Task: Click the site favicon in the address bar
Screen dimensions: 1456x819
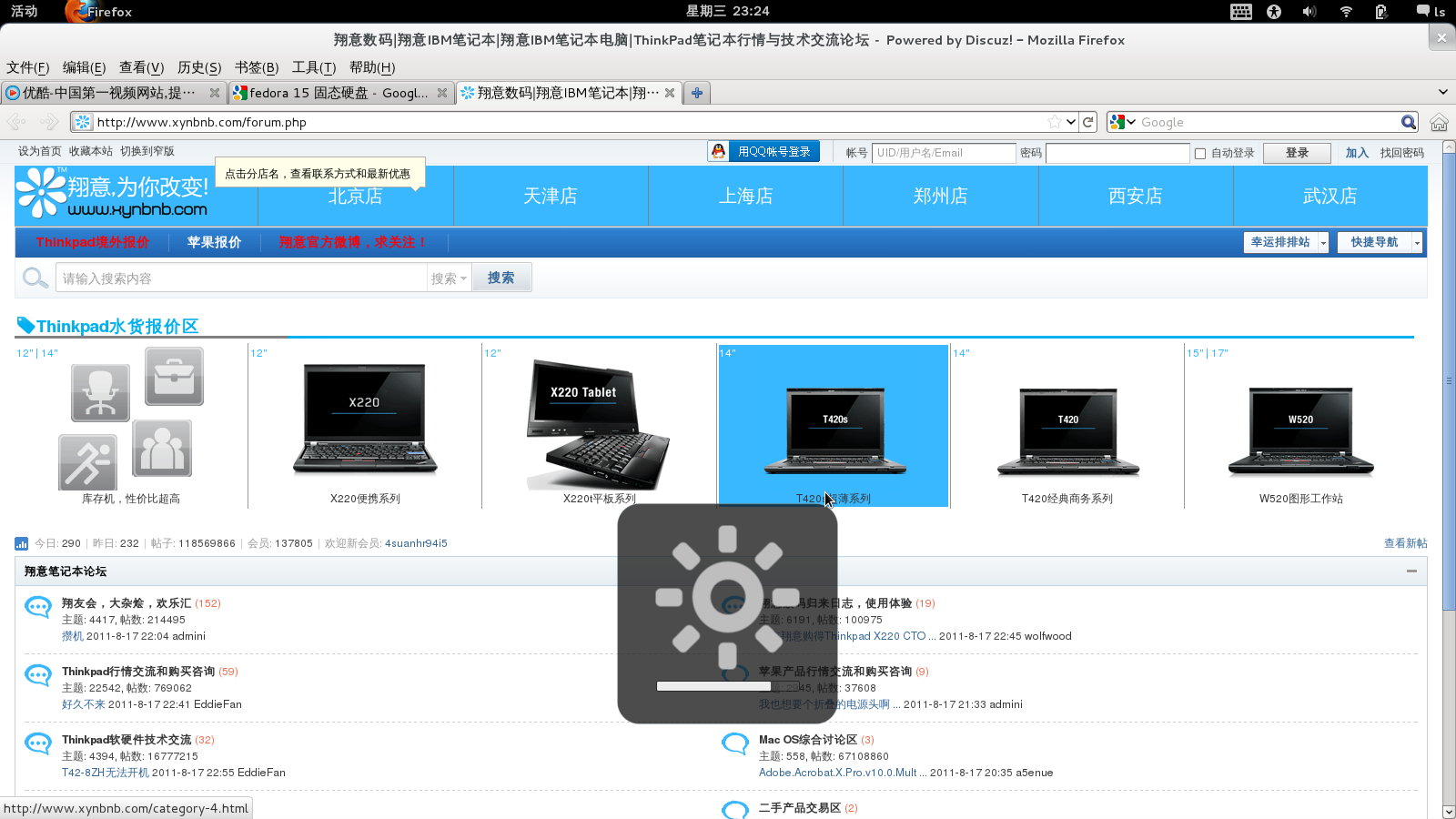Action: (x=83, y=122)
